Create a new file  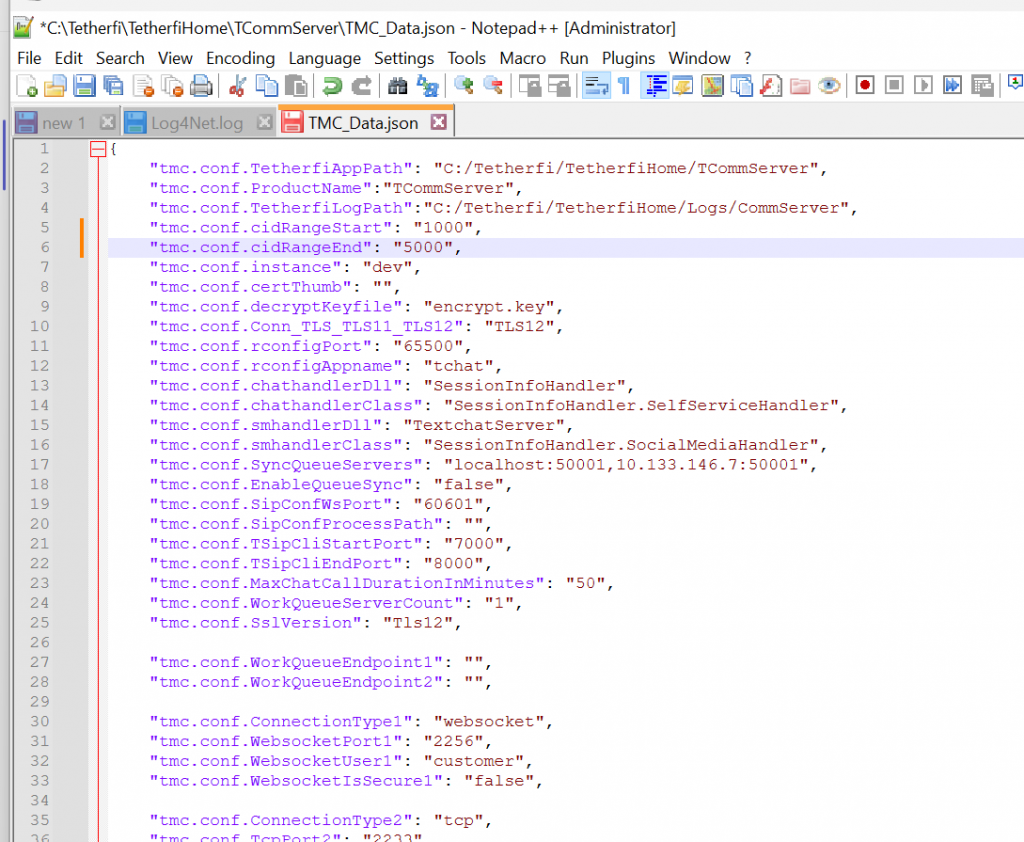(28, 85)
